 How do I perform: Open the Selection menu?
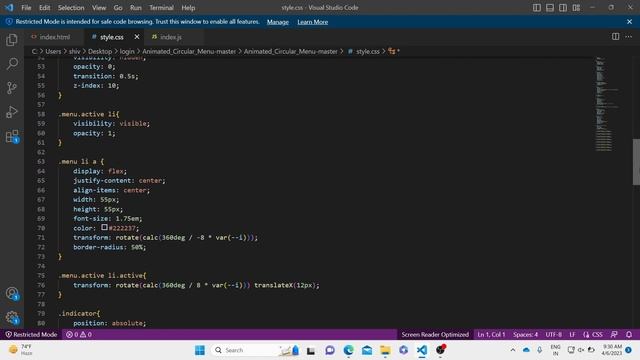coord(71,8)
